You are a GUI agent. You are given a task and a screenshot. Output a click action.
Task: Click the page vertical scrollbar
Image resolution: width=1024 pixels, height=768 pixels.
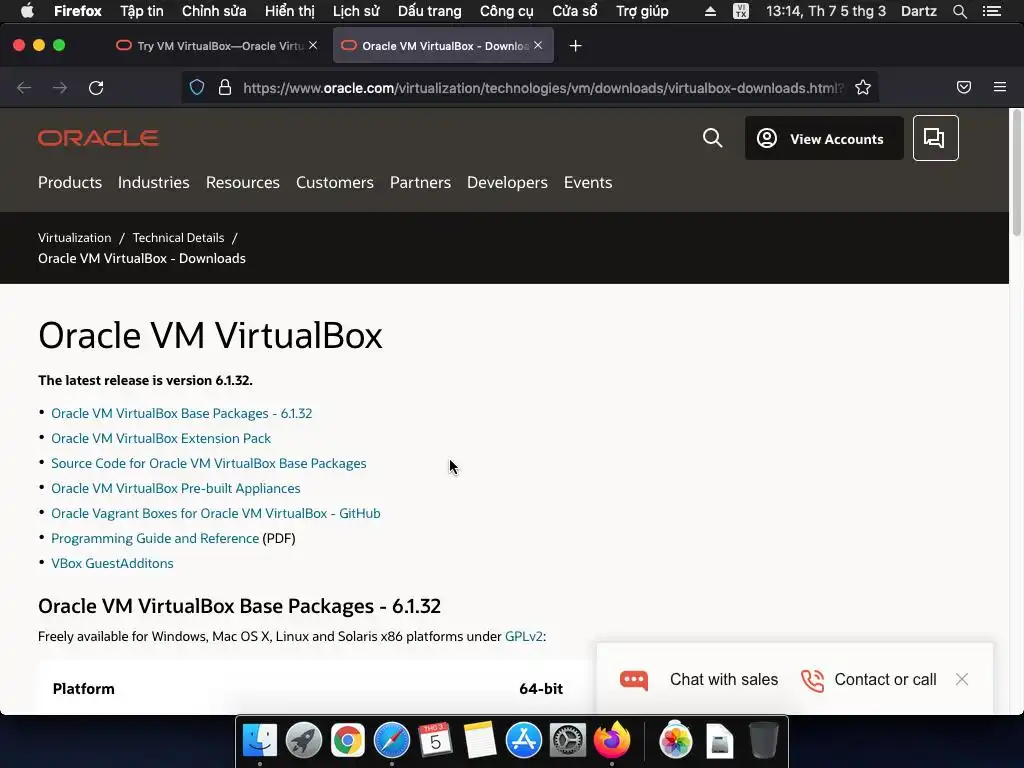point(1016,173)
